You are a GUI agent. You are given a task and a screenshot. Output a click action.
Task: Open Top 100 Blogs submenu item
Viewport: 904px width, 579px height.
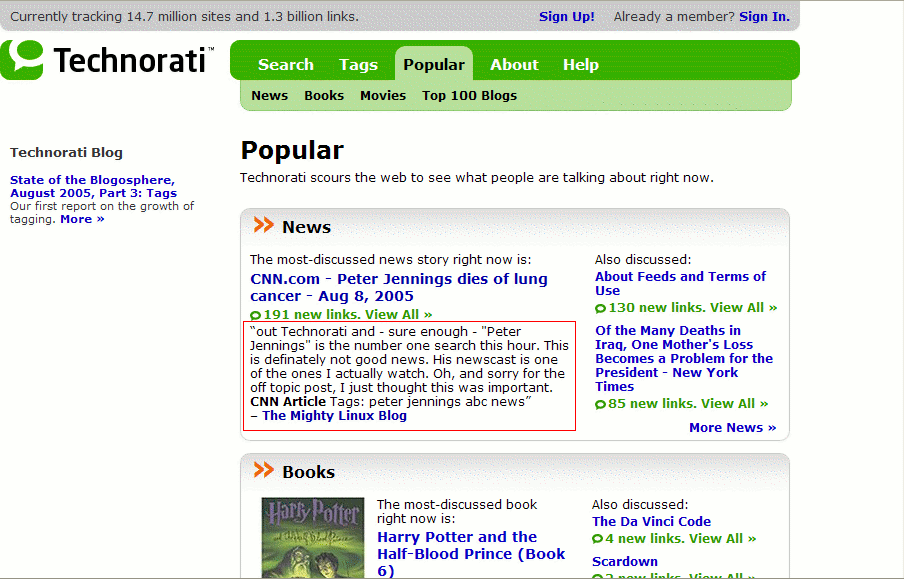469,96
